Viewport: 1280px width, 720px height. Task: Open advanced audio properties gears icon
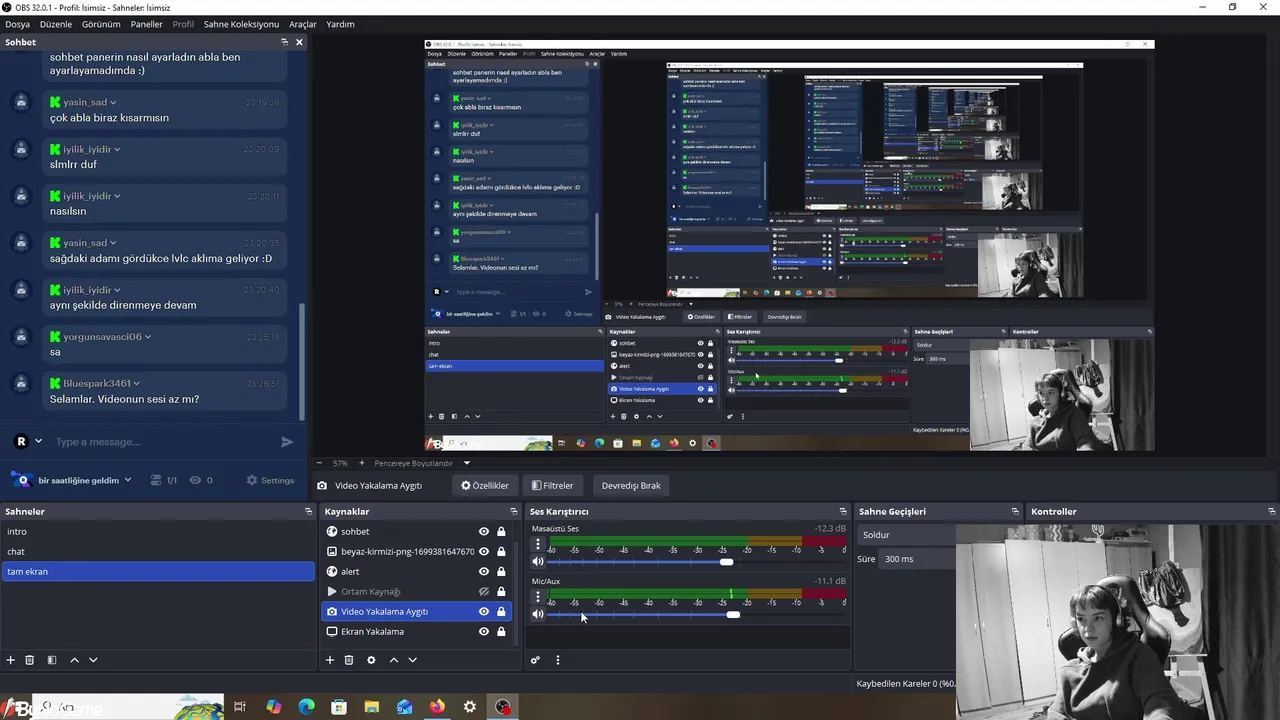[x=536, y=660]
